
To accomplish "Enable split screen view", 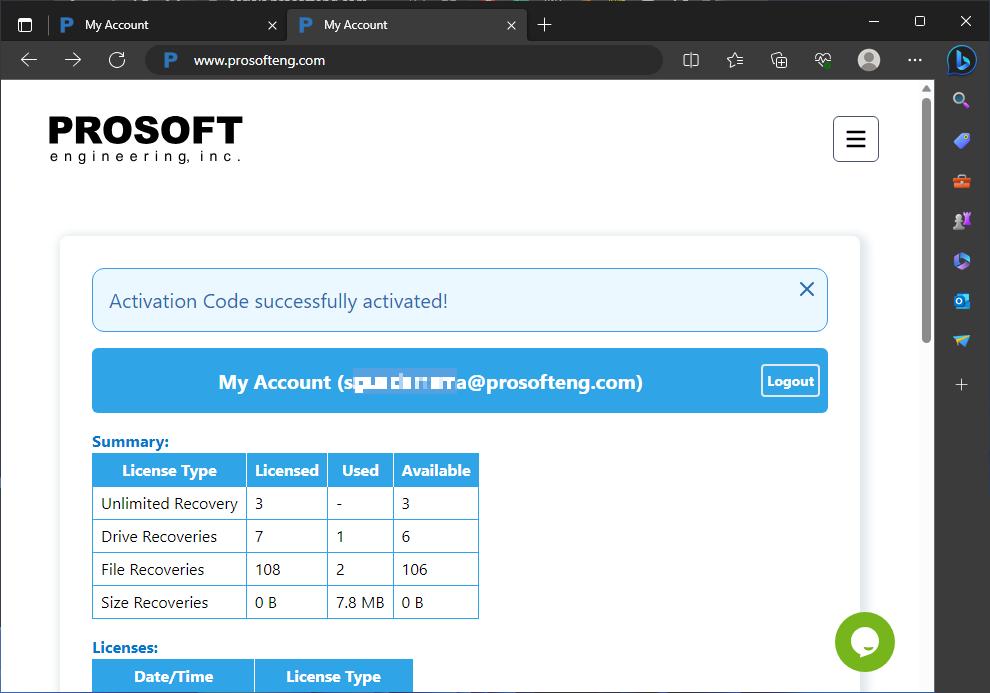I will [x=691, y=60].
